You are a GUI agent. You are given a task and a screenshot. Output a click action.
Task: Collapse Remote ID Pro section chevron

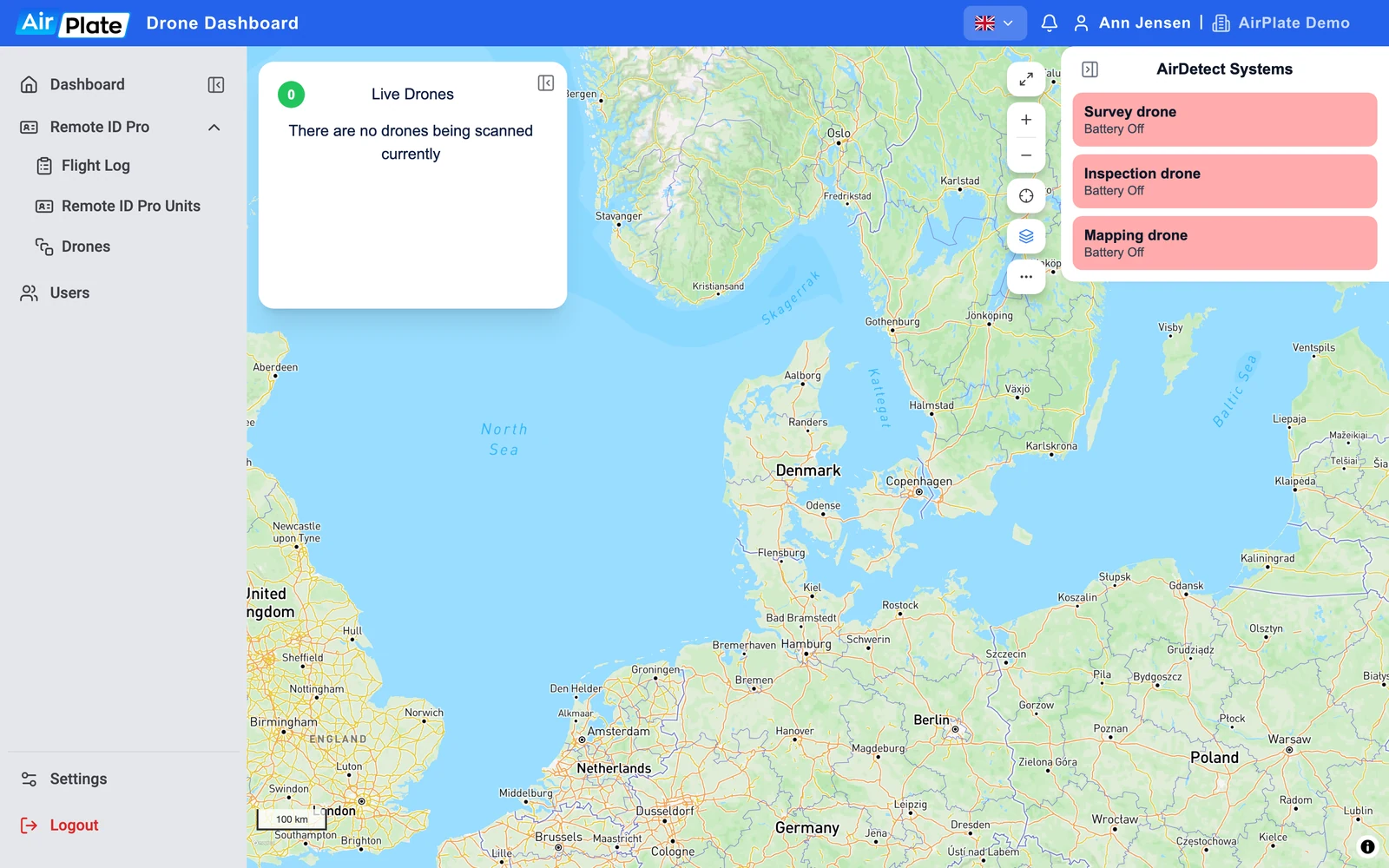(214, 127)
